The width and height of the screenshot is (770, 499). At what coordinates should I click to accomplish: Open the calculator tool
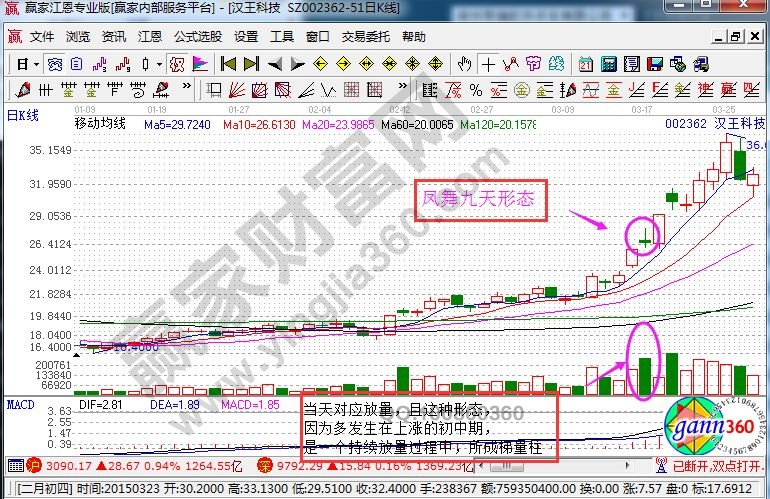pos(608,63)
